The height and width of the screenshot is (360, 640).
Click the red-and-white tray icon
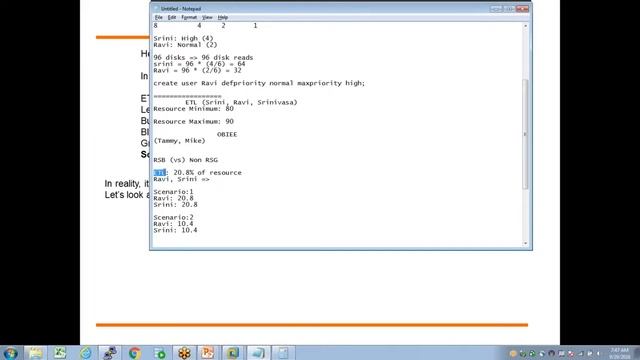(x=571, y=353)
